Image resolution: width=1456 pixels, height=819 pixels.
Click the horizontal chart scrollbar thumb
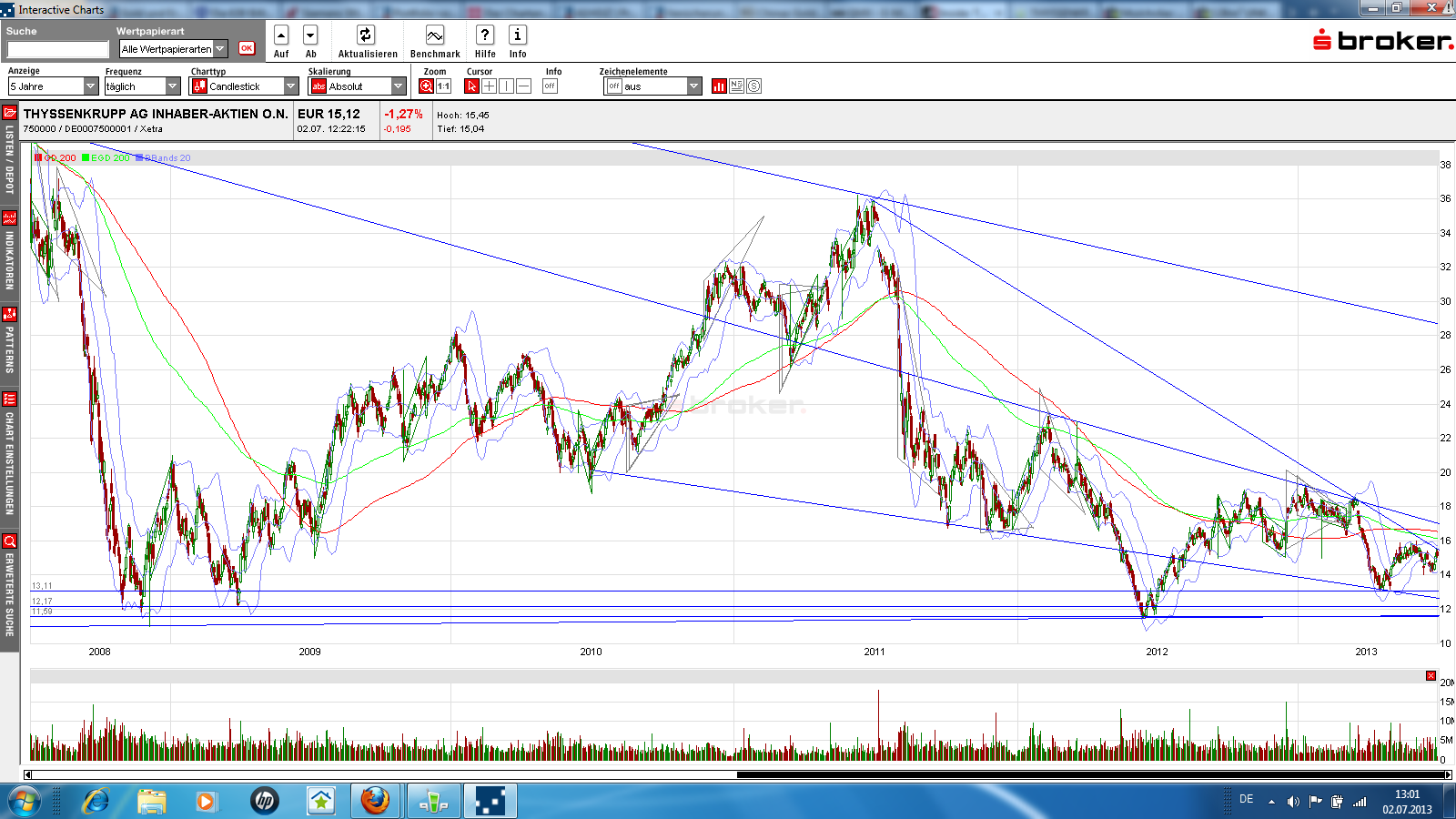coord(1090,775)
